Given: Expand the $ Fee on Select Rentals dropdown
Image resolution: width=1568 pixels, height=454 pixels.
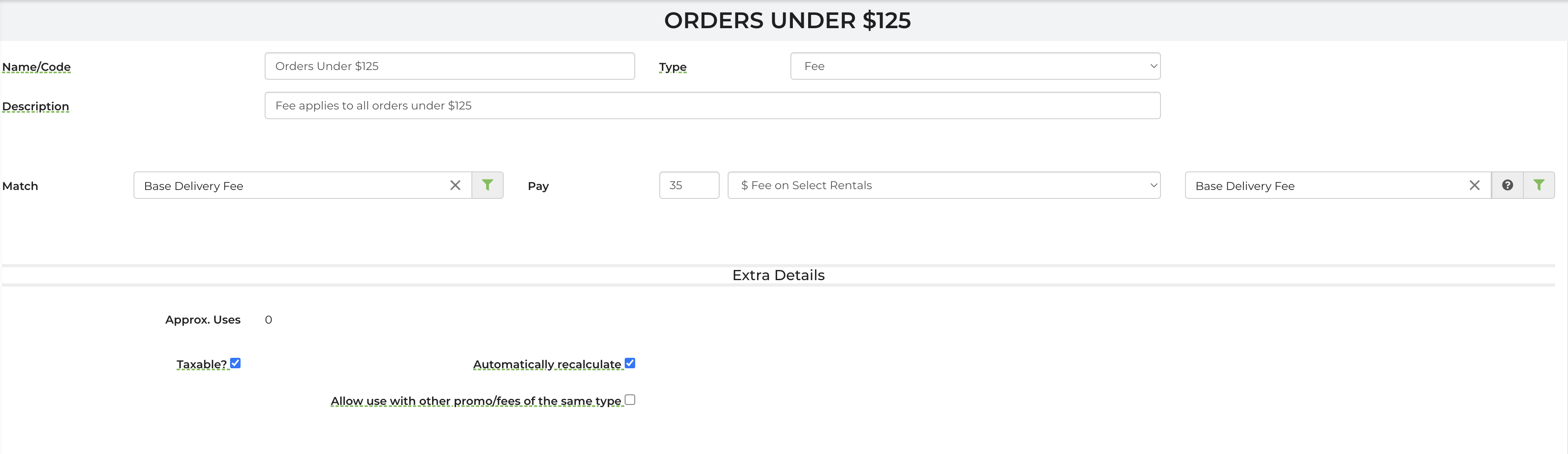Looking at the screenshot, I should (x=943, y=185).
